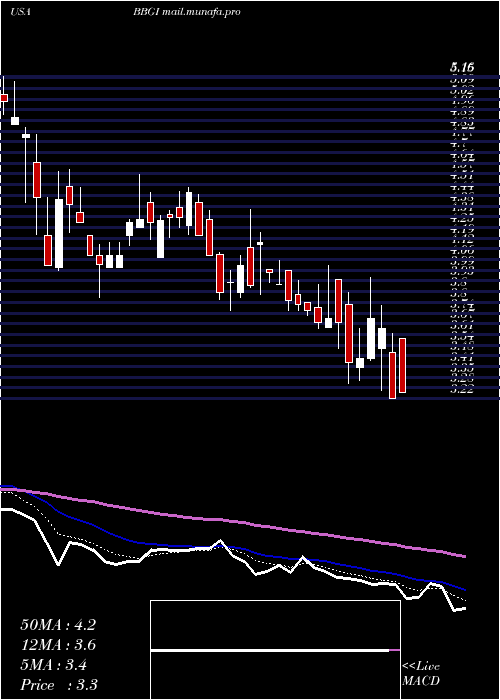Click the white MACD line in box

coord(270,651)
